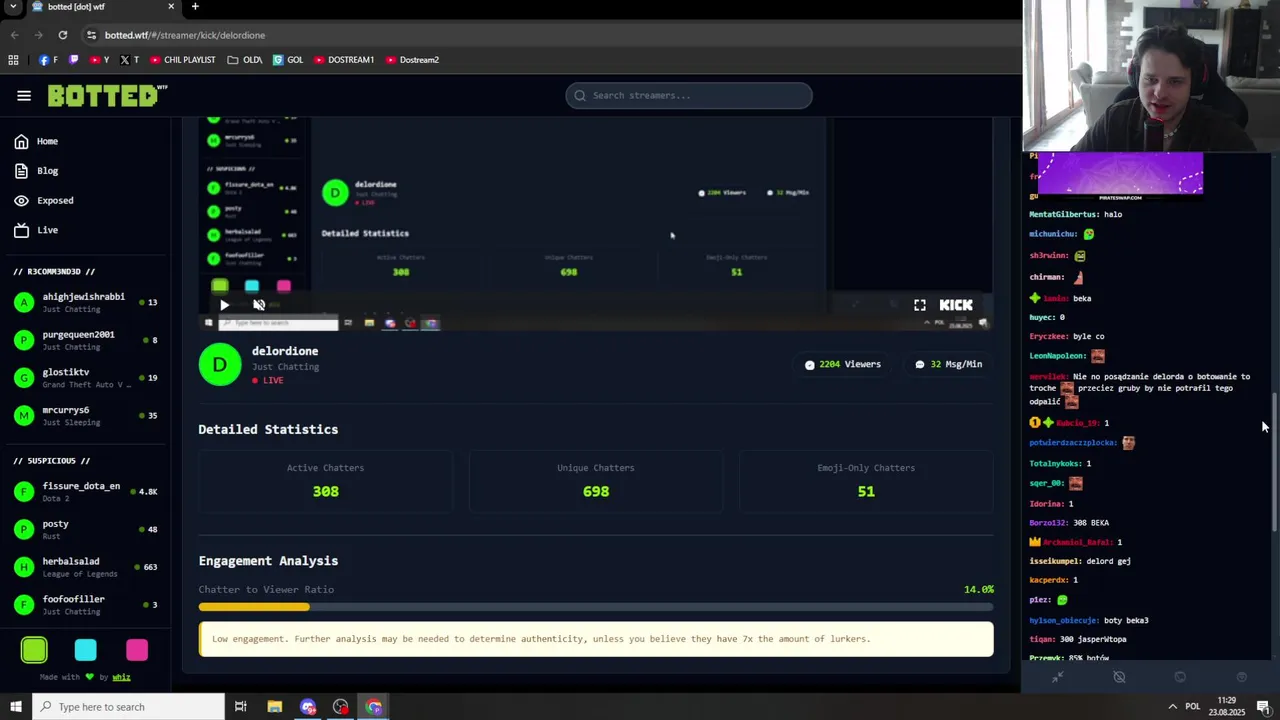Select recommended streamer purgequeen2001
This screenshot has width=1280, height=720.
click(85, 340)
